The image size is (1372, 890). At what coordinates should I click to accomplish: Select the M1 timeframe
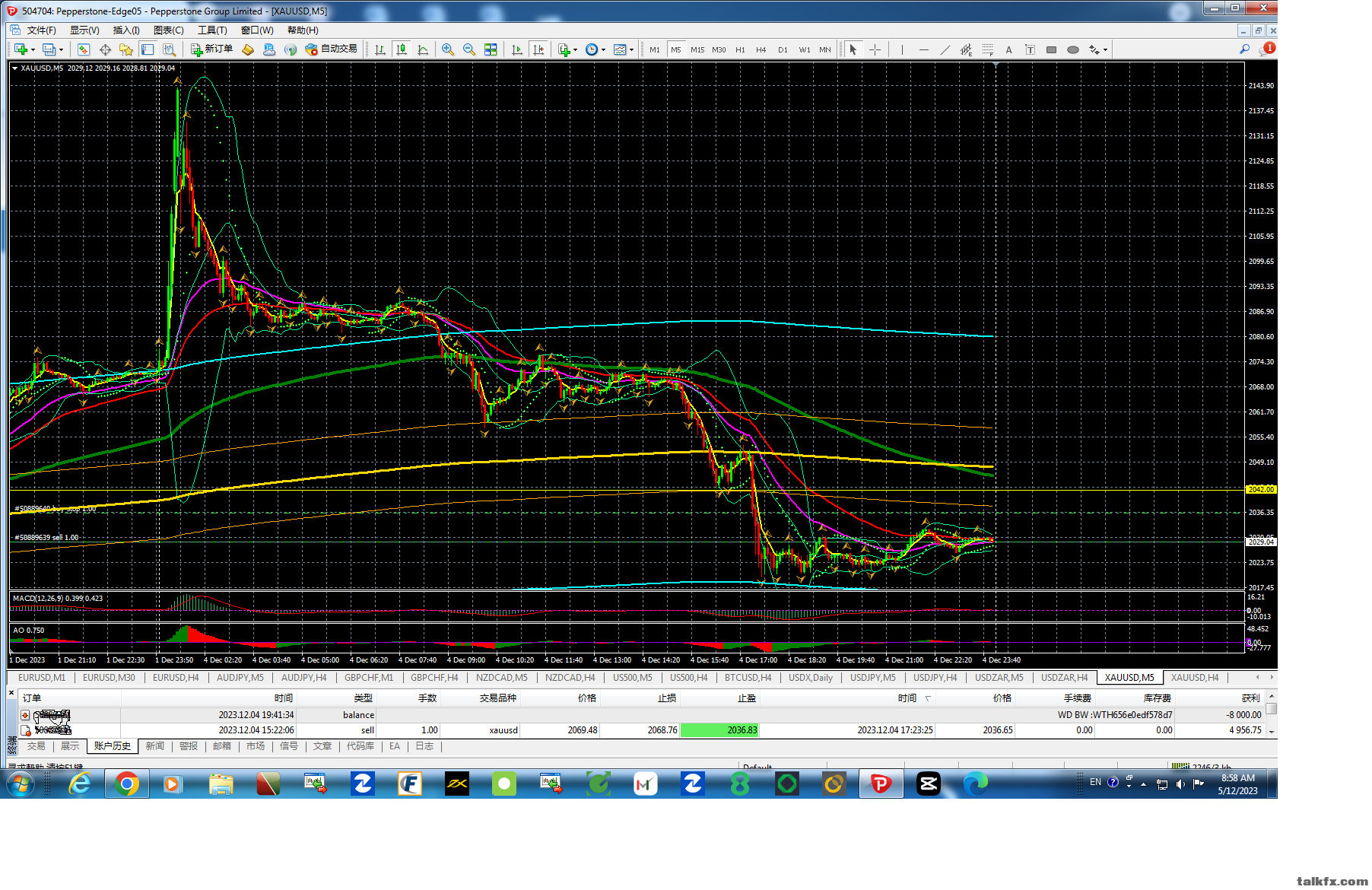[x=655, y=49]
